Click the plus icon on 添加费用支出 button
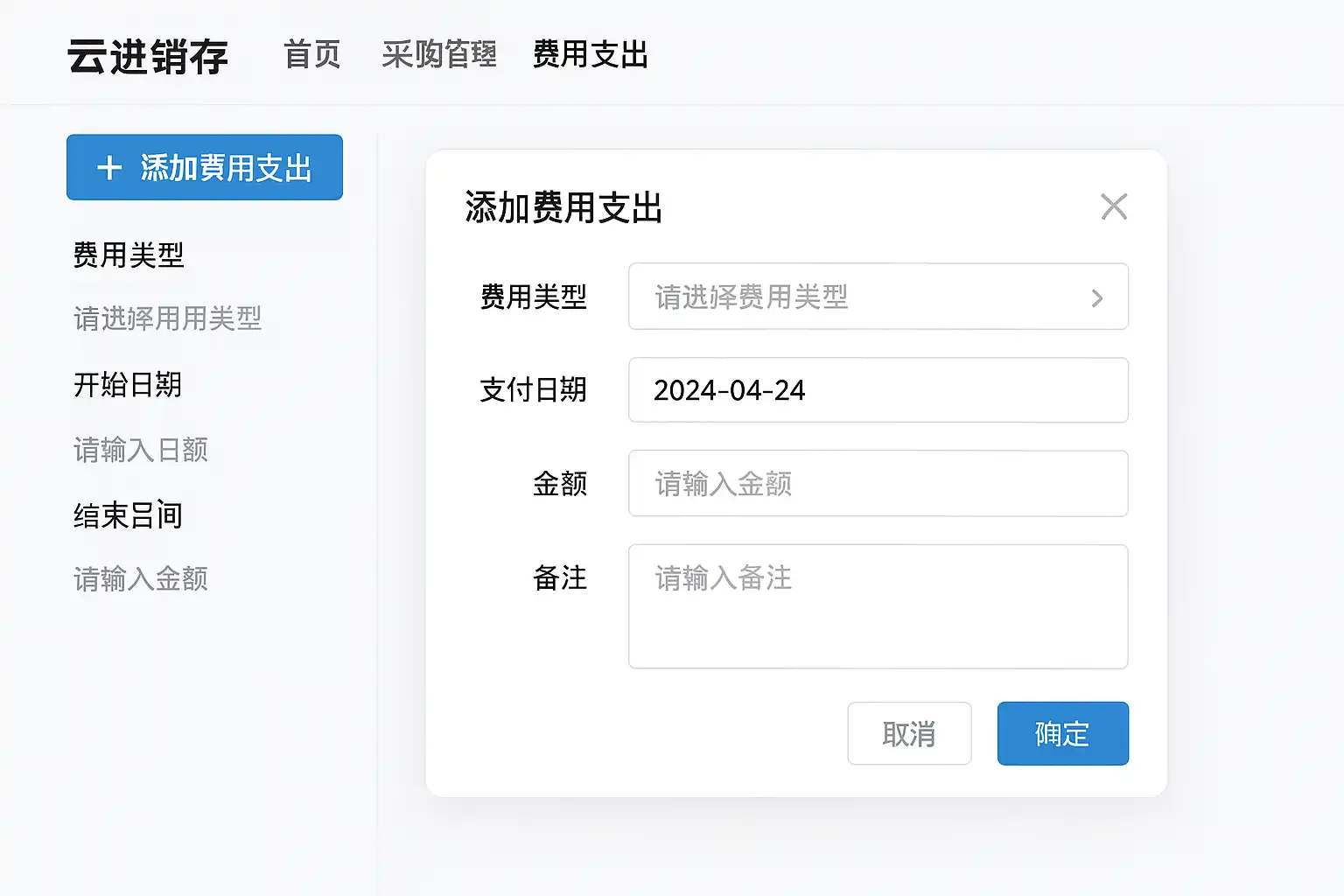Image resolution: width=1344 pixels, height=896 pixels. click(x=109, y=167)
